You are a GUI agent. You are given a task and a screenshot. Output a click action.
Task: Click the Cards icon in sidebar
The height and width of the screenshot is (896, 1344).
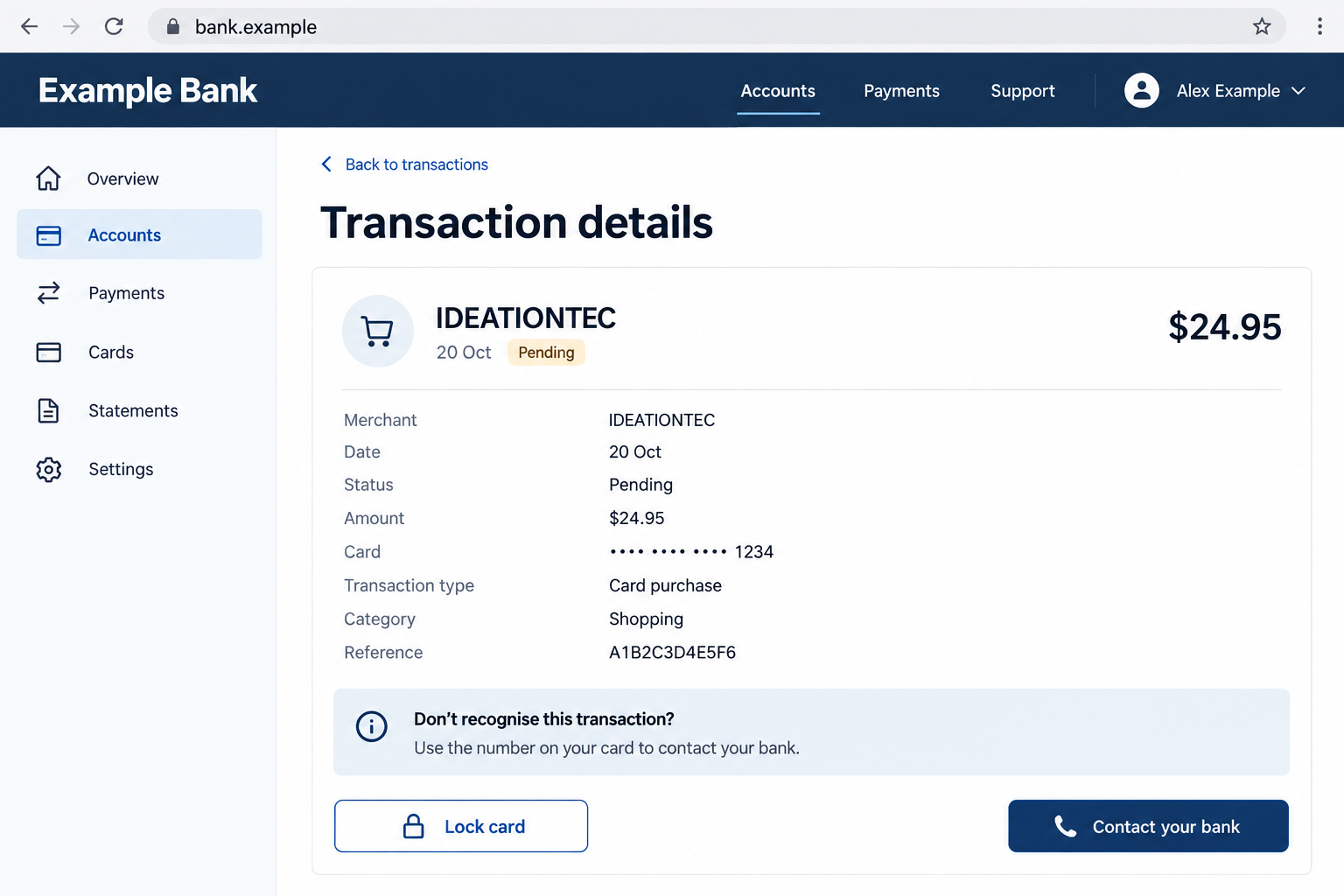click(x=48, y=352)
